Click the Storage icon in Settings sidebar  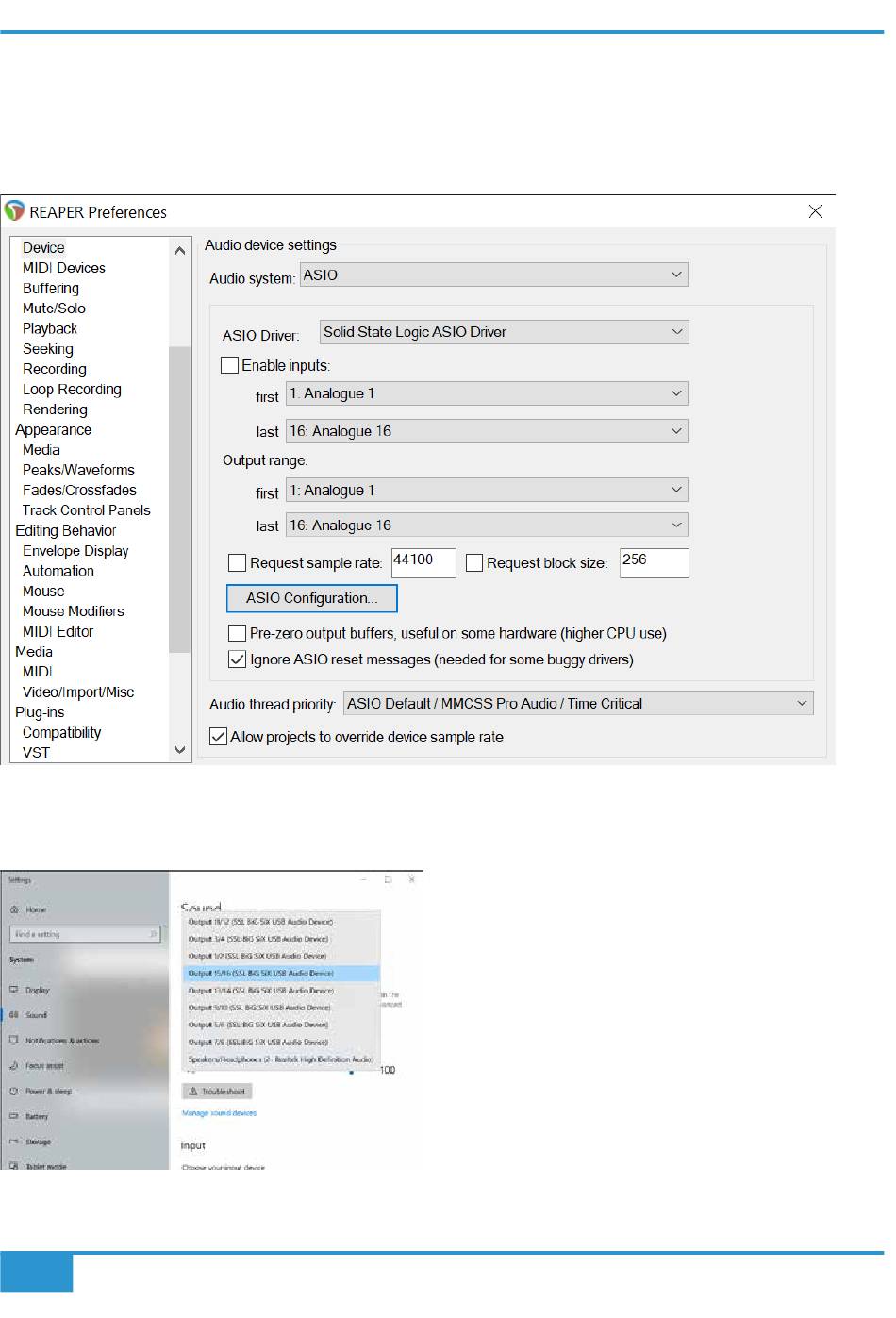(14, 1142)
